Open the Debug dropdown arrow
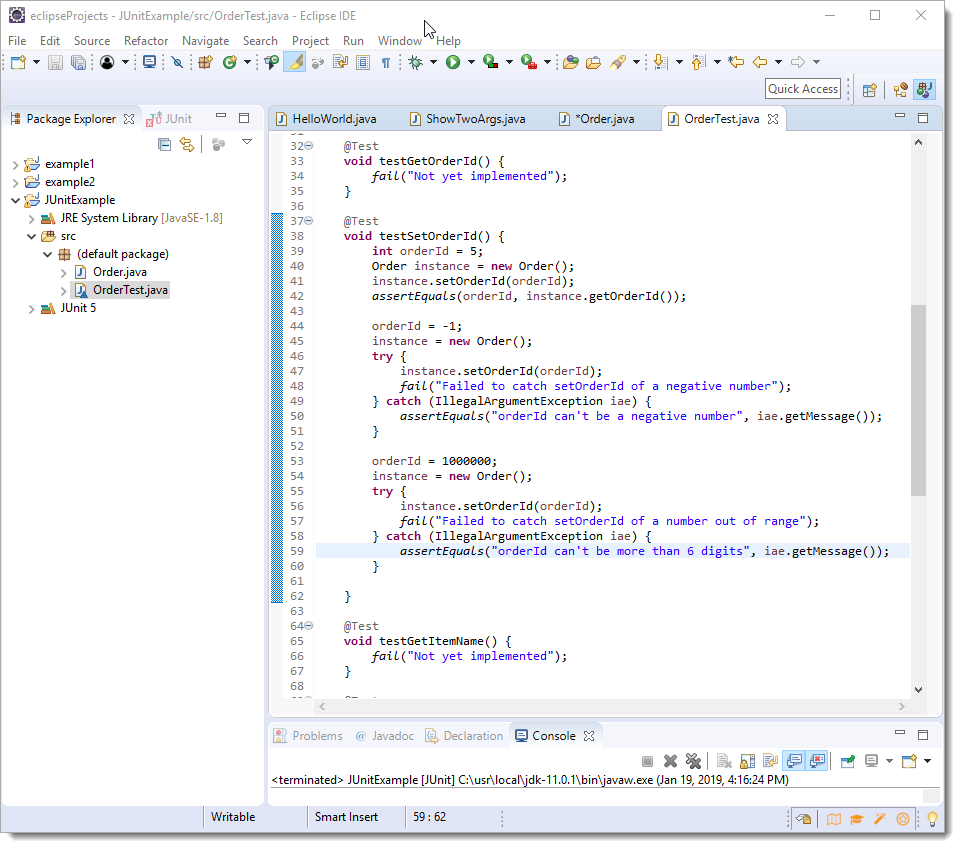This screenshot has width=960, height=848. (433, 62)
